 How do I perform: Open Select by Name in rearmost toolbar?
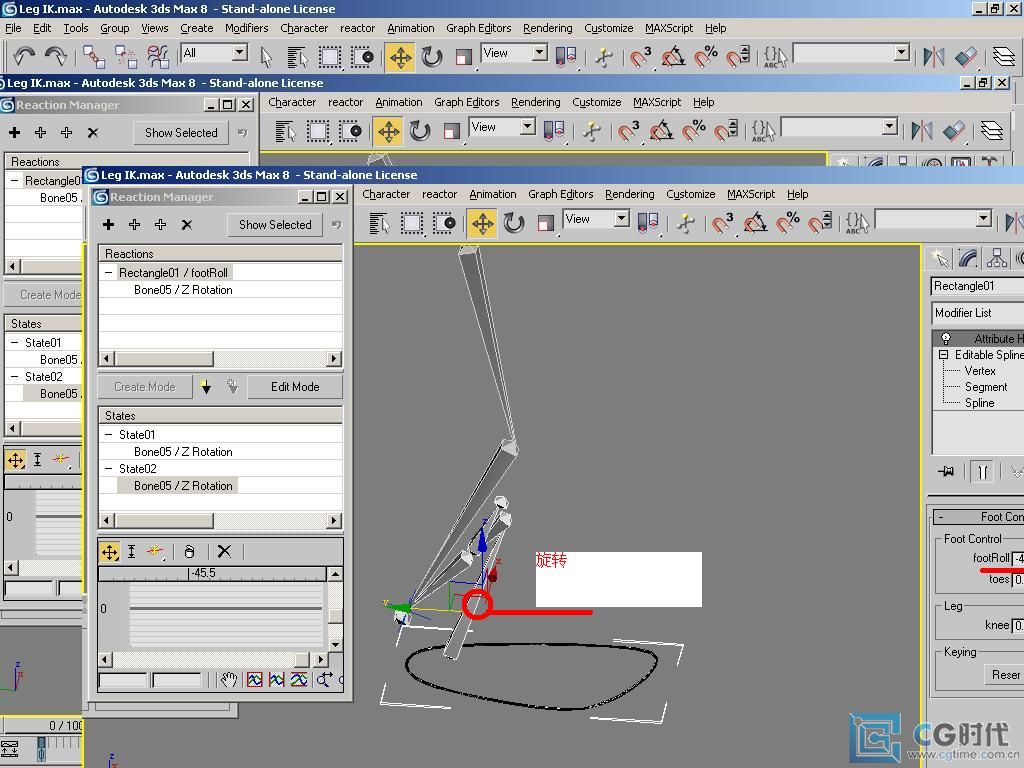point(298,57)
